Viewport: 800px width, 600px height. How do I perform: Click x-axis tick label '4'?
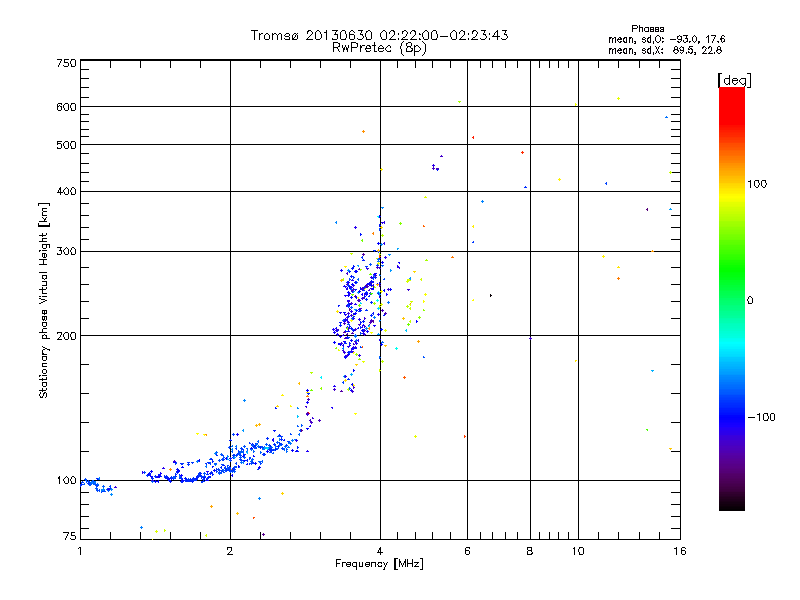(x=380, y=551)
